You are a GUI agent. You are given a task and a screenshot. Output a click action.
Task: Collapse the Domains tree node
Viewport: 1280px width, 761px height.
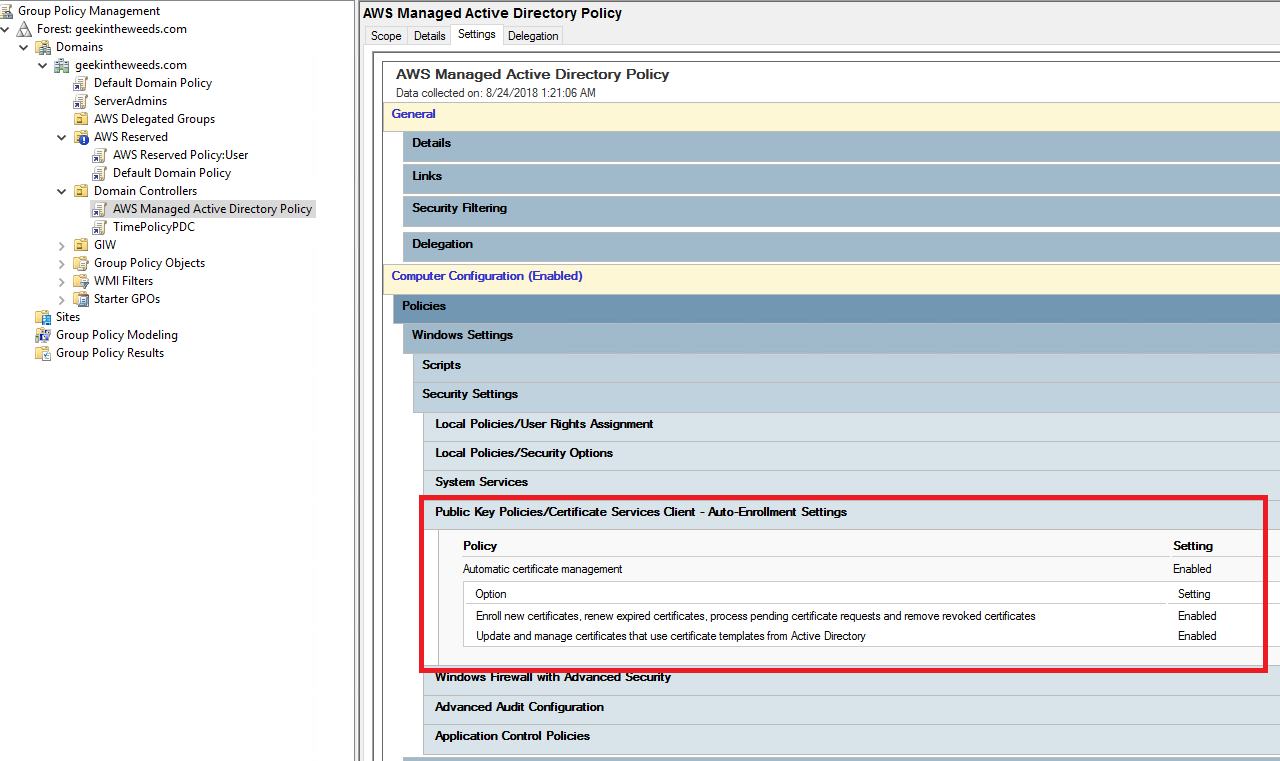coord(23,46)
